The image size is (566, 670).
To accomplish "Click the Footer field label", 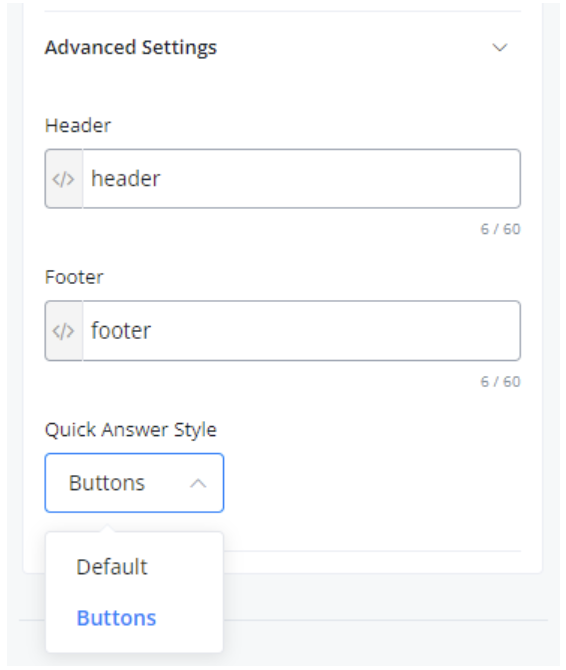I will (74, 277).
